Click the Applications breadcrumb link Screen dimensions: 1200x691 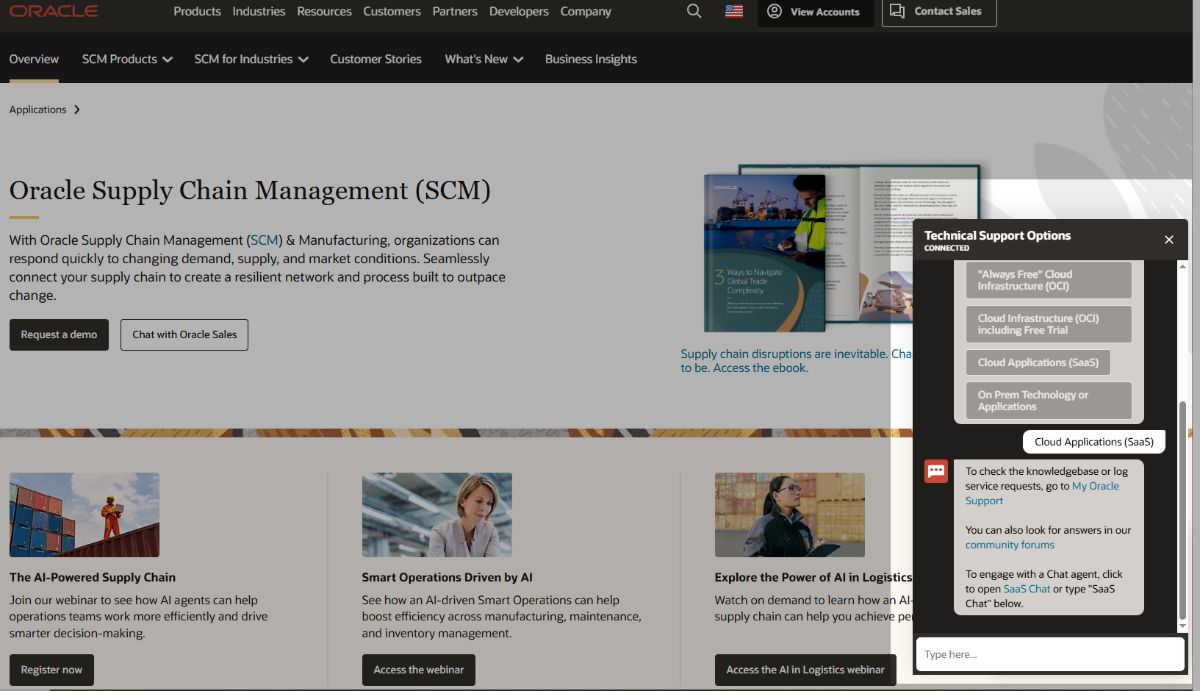38,110
